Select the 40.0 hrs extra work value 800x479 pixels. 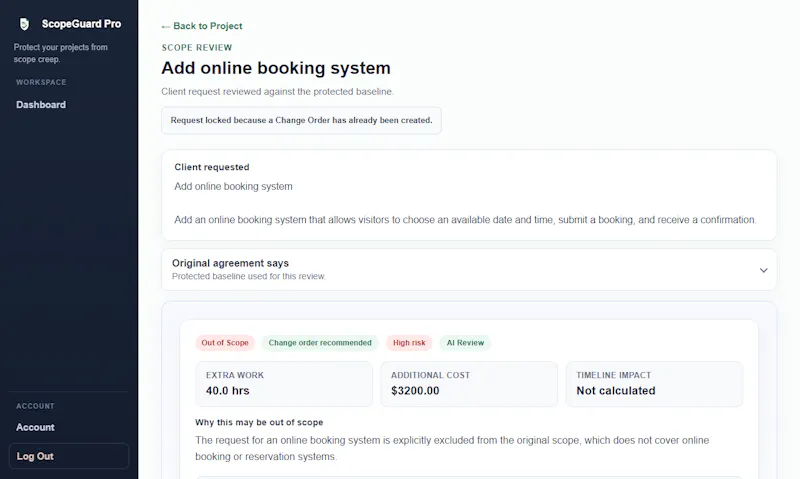coord(228,391)
